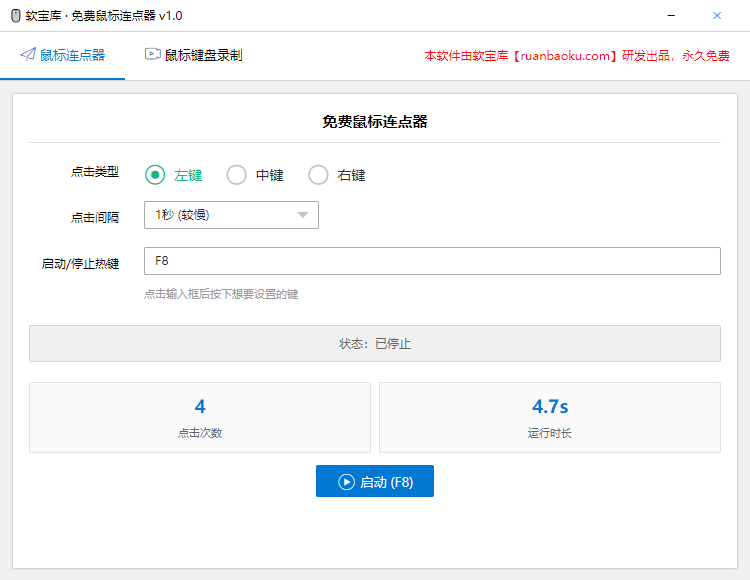This screenshot has width=750, height=580.
Task: Click the window title 软宝库 · 免费鼠标连点器 v1.0
Action: point(104,16)
